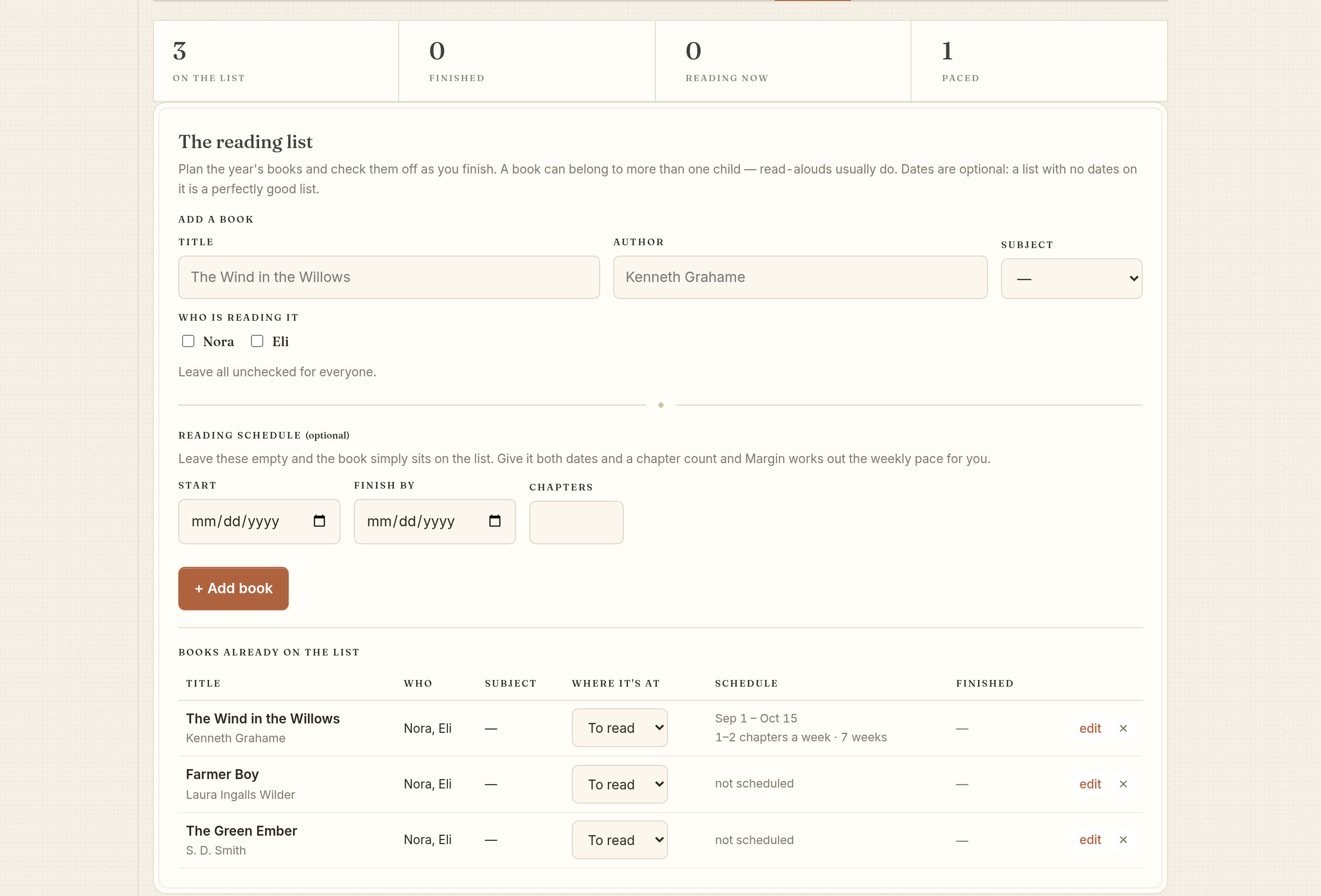Click the author 'S. D. Smith'
Viewport: 1321px width, 896px height.
click(x=216, y=851)
